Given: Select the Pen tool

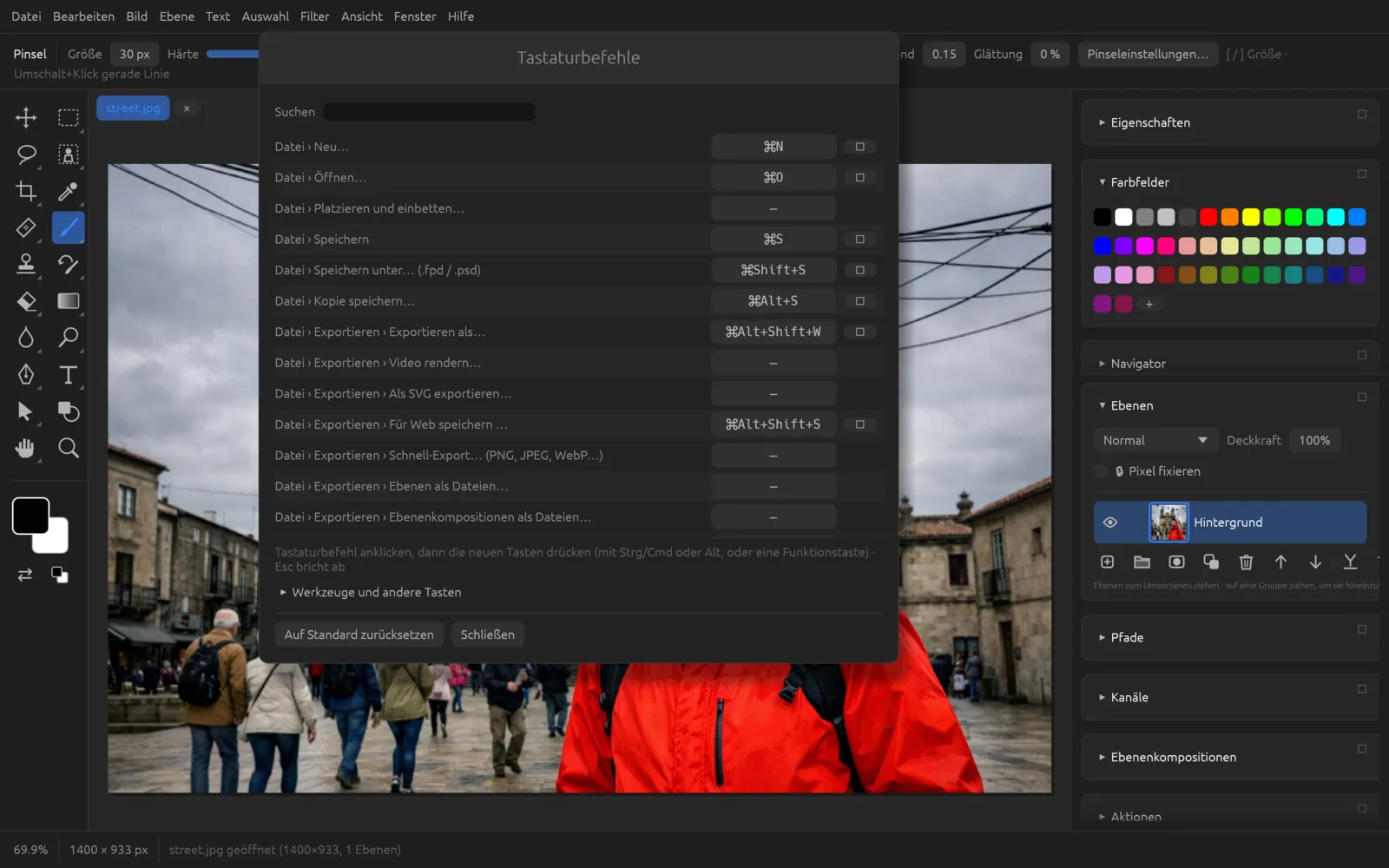Looking at the screenshot, I should 26,374.
